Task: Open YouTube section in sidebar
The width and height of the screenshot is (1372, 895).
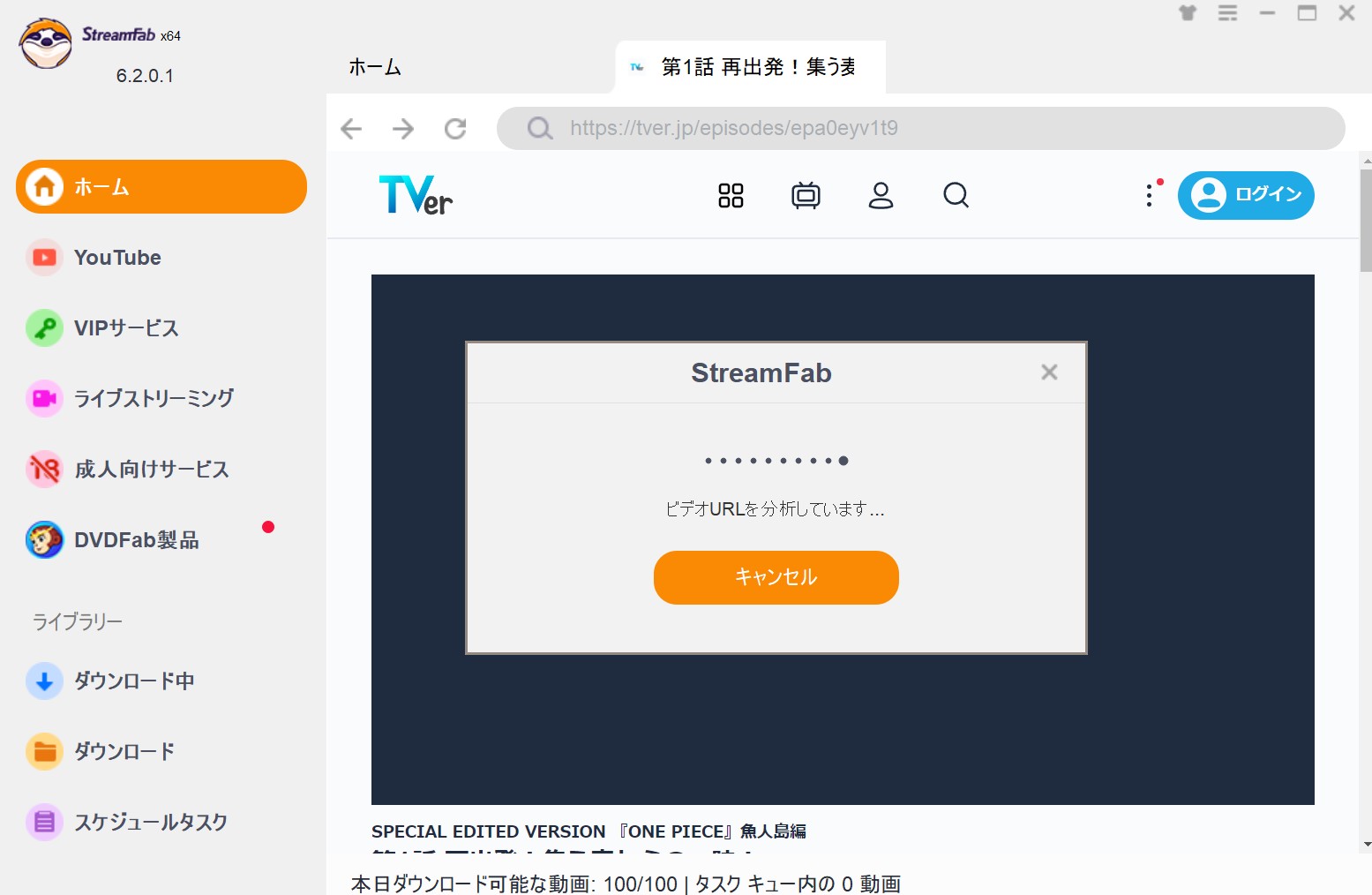Action: click(x=161, y=258)
